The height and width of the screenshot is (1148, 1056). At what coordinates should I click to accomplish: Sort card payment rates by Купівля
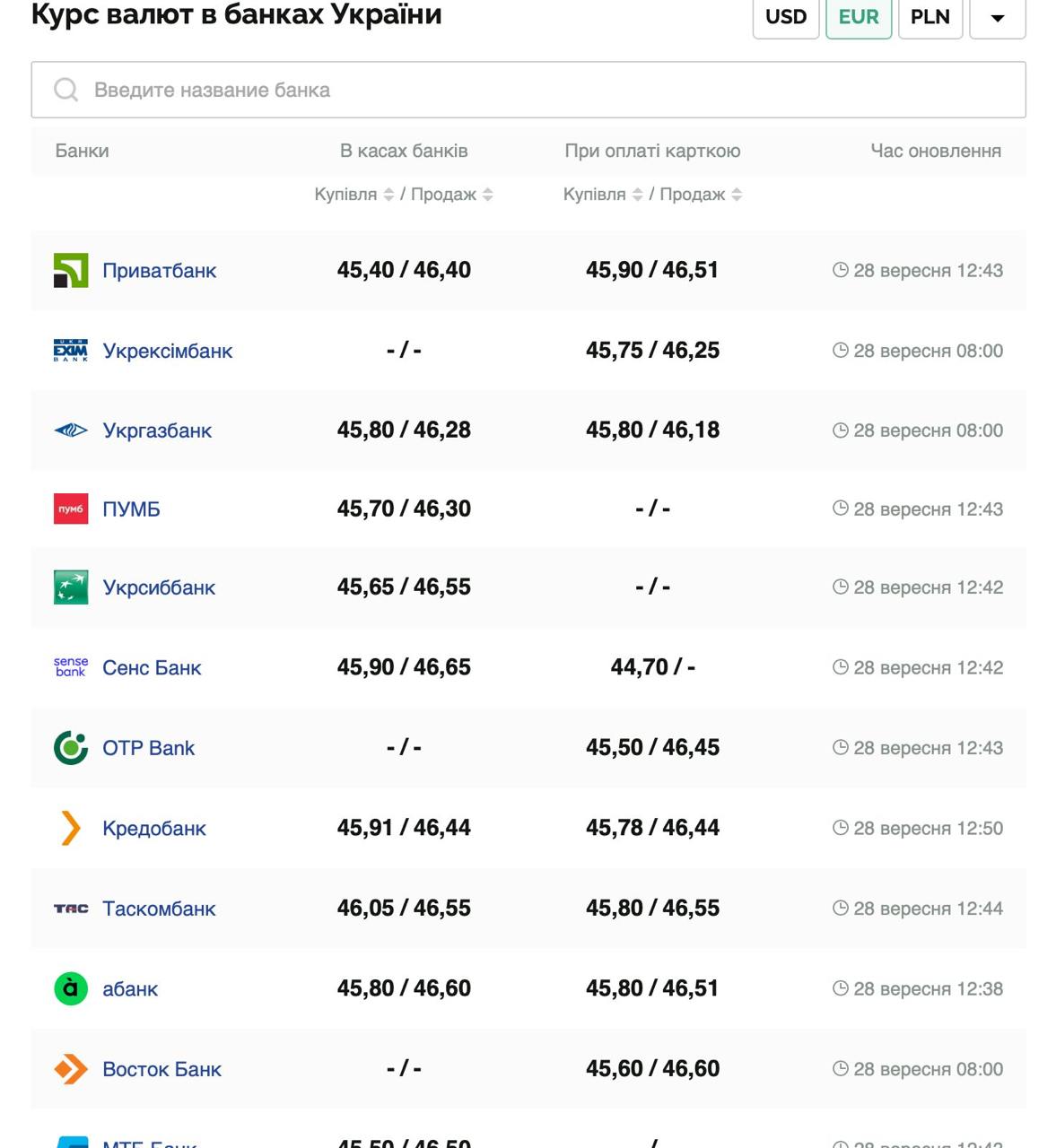(x=637, y=195)
